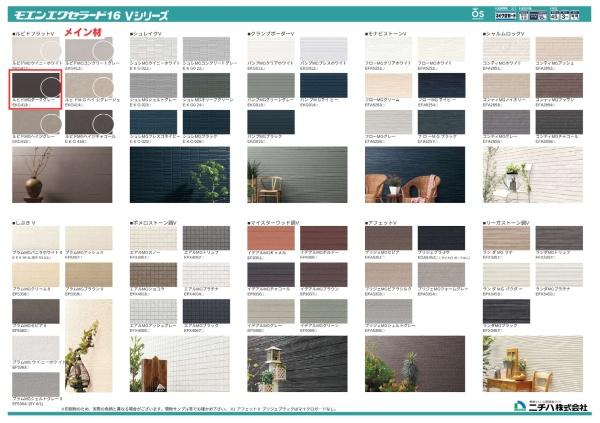Screen dimensions: 600x423
Task: Click the ブッシュMGセピア swatch
Action: click(x=389, y=238)
